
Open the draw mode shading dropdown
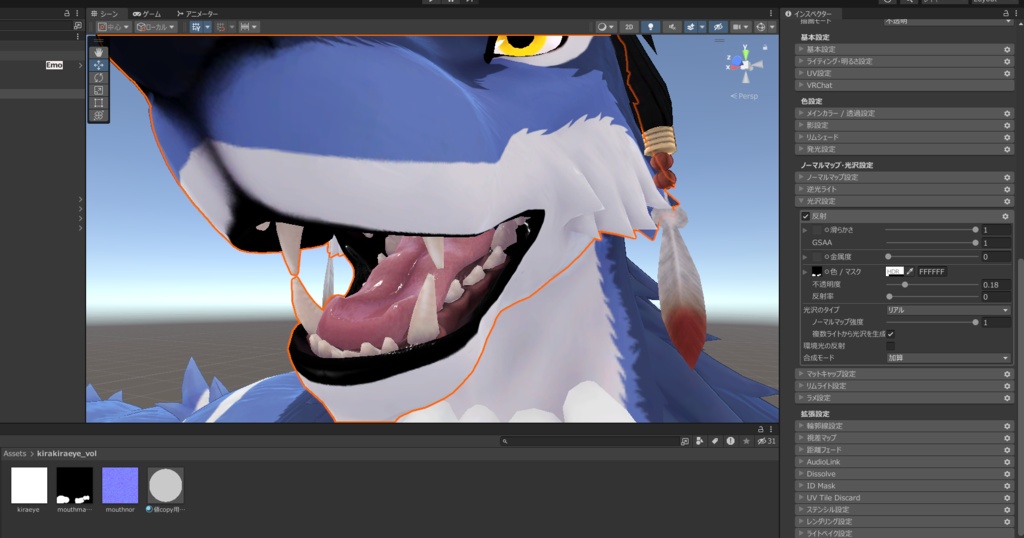tap(605, 27)
